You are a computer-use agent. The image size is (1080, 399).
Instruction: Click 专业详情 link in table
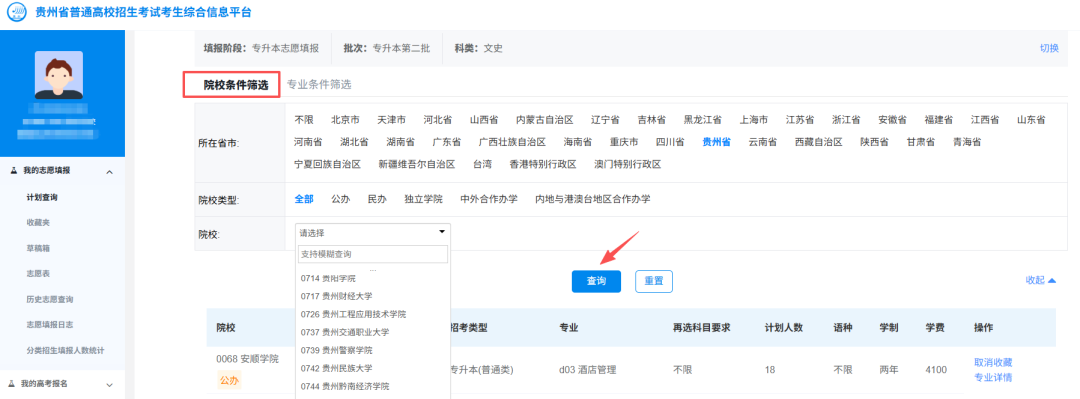[x=993, y=377]
